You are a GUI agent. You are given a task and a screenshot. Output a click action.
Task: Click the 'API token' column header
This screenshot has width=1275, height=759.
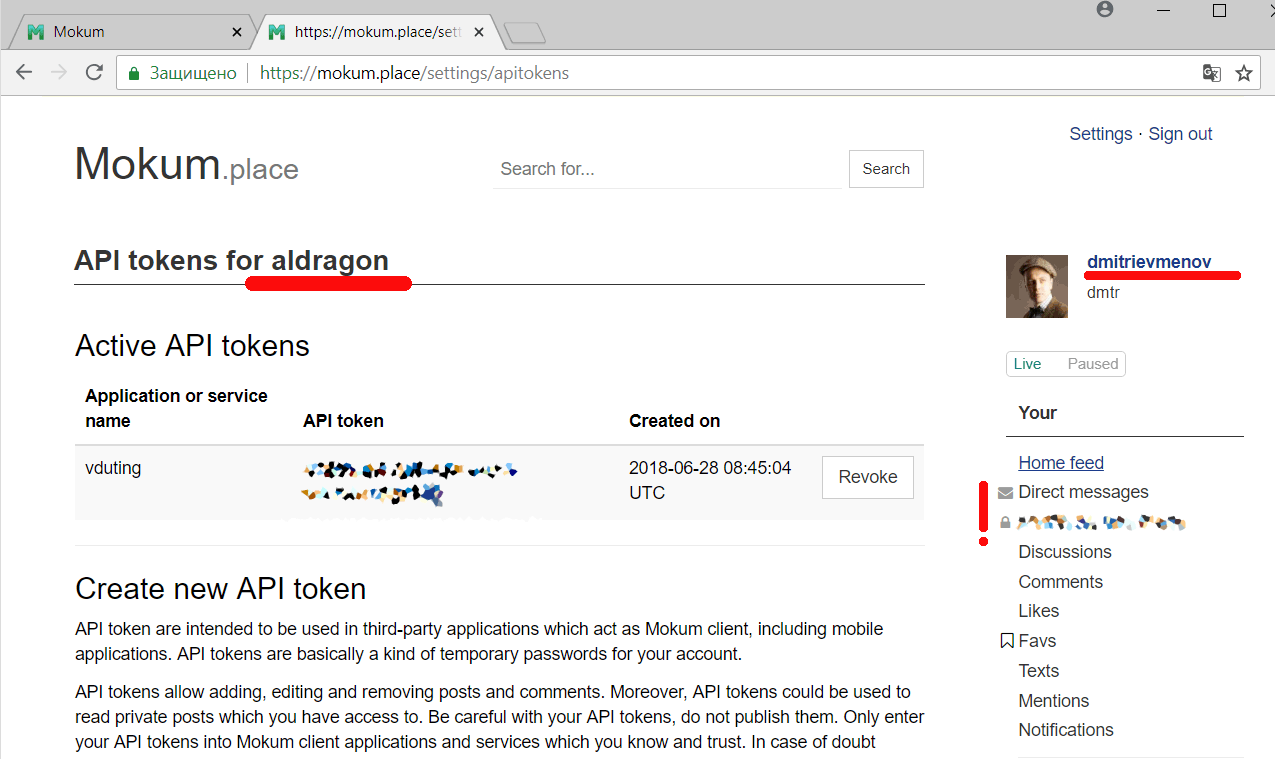pyautogui.click(x=343, y=421)
